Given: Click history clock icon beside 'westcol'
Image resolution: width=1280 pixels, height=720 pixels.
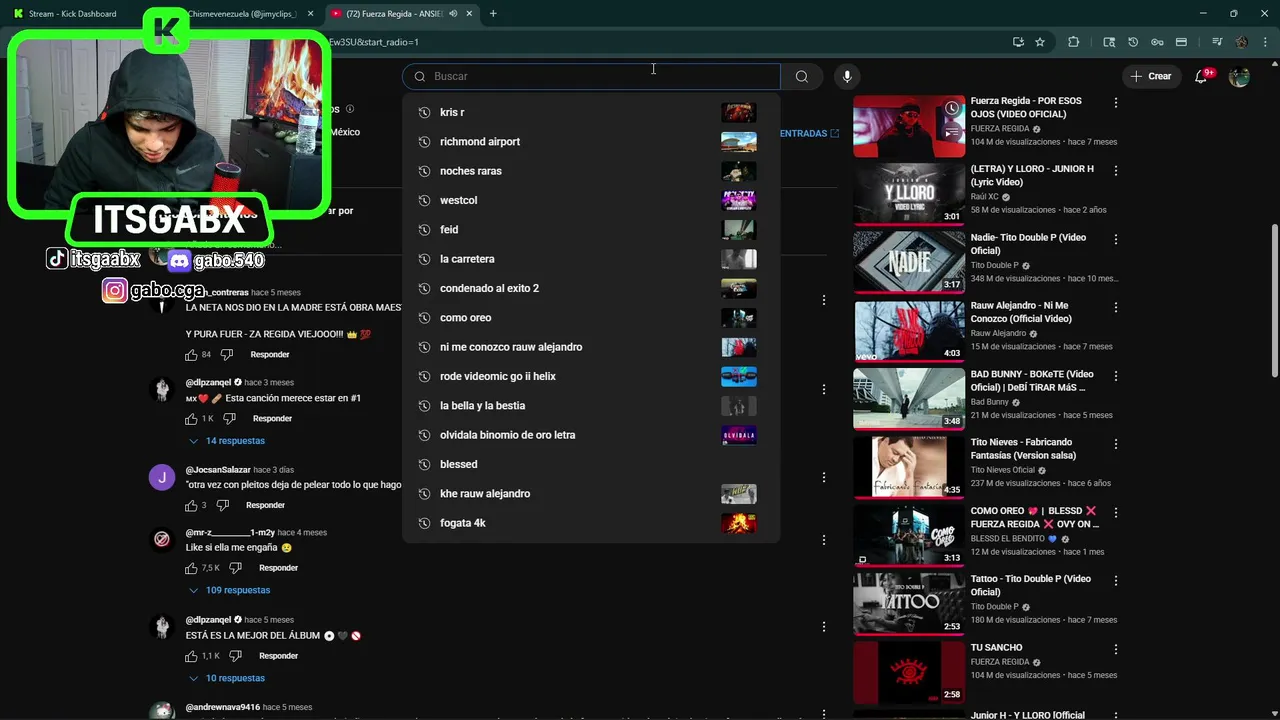Looking at the screenshot, I should coord(424,200).
